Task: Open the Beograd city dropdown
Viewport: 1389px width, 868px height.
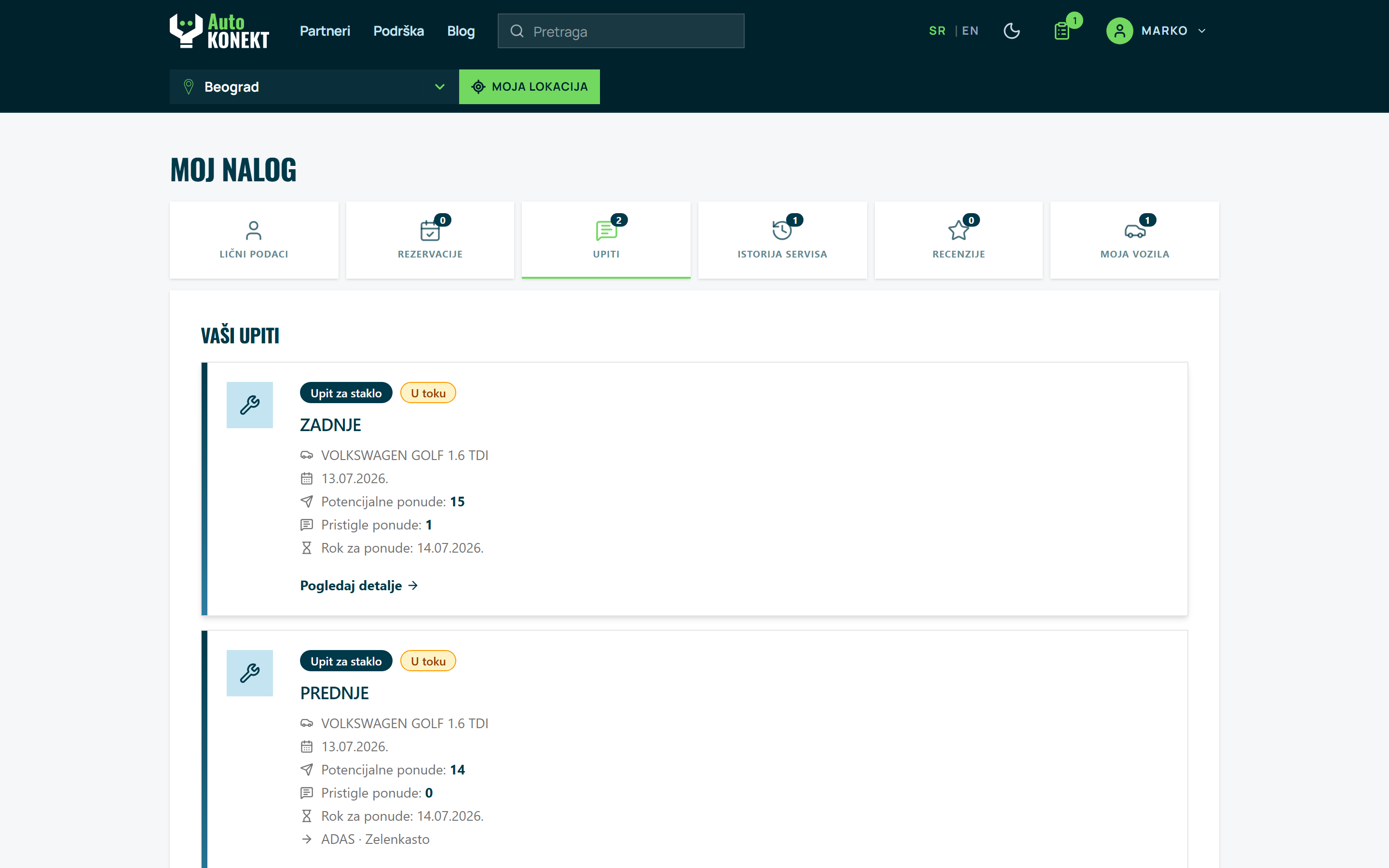Action: tap(314, 87)
